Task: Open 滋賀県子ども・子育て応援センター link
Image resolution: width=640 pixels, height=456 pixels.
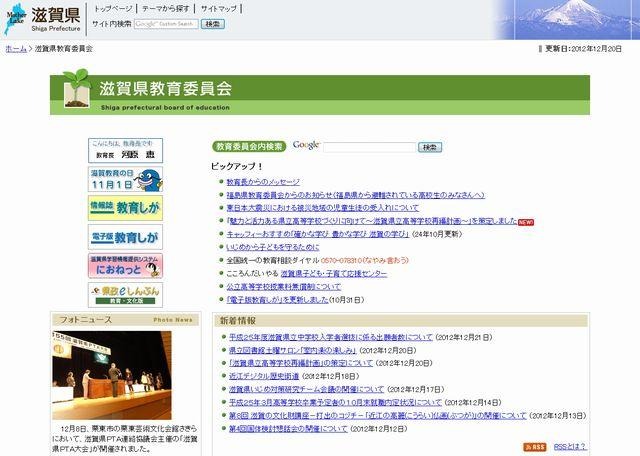Action: (x=333, y=274)
